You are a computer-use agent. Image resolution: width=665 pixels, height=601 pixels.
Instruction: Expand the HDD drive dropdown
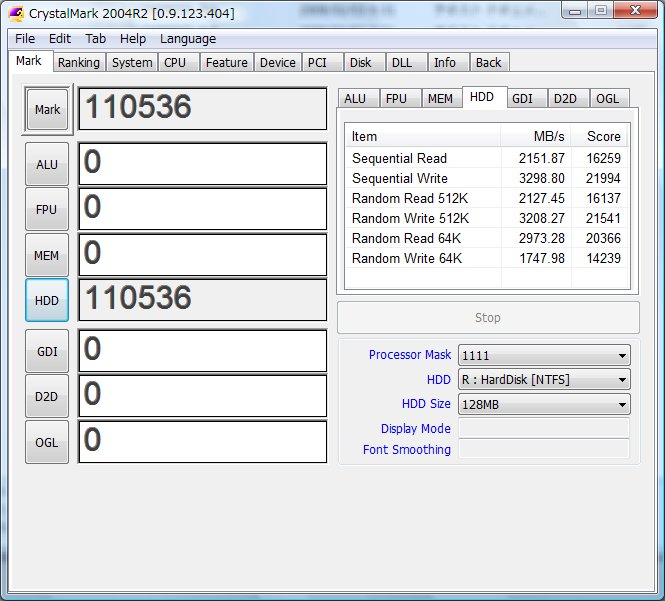[x=544, y=379]
